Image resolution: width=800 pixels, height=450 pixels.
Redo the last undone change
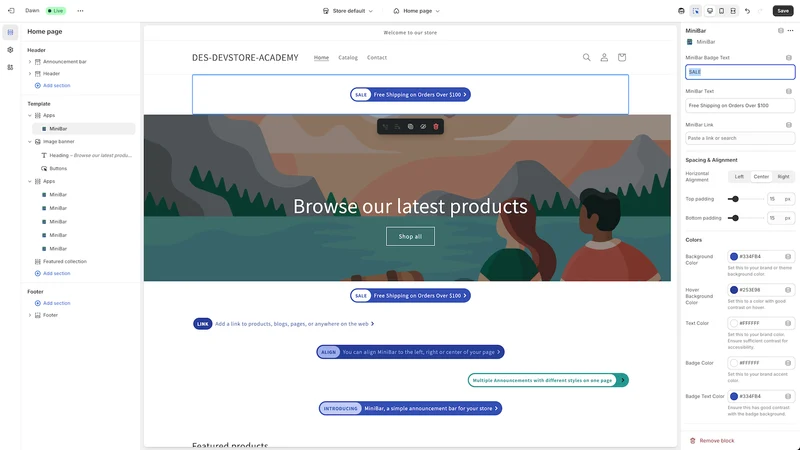click(x=760, y=11)
